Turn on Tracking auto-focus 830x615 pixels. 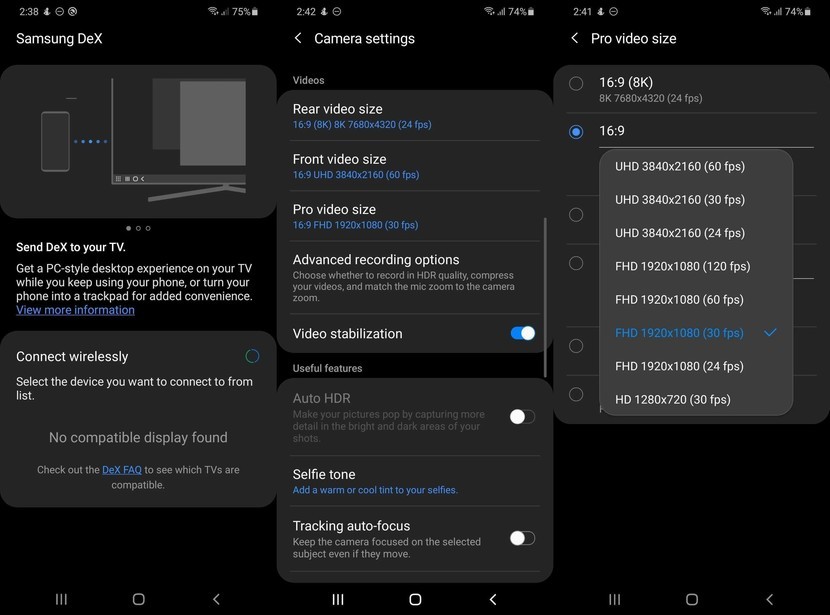(x=523, y=538)
